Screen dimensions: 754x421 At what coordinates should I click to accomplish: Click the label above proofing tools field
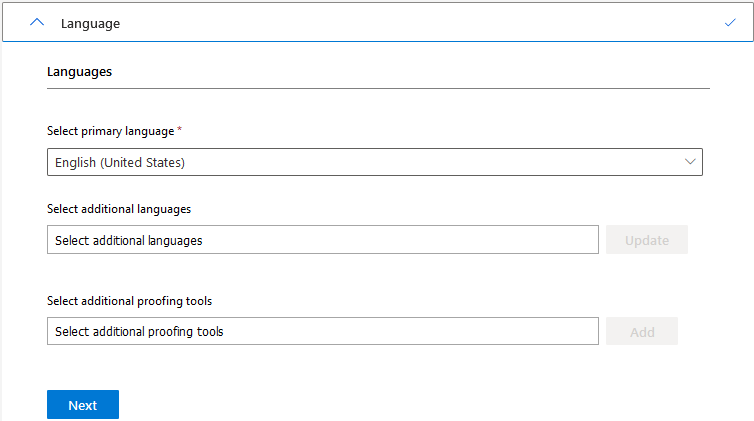[129, 301]
